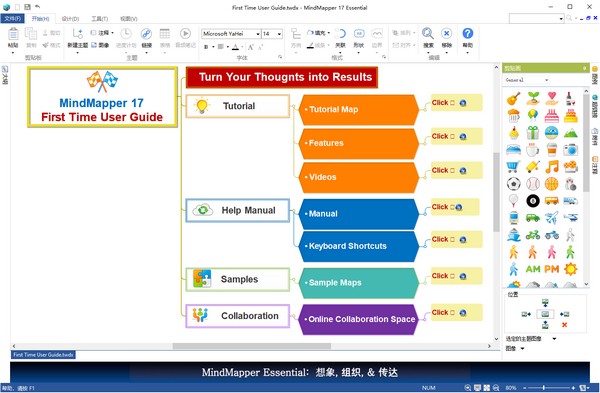Switch to the 视图(V) view tab

coord(129,18)
